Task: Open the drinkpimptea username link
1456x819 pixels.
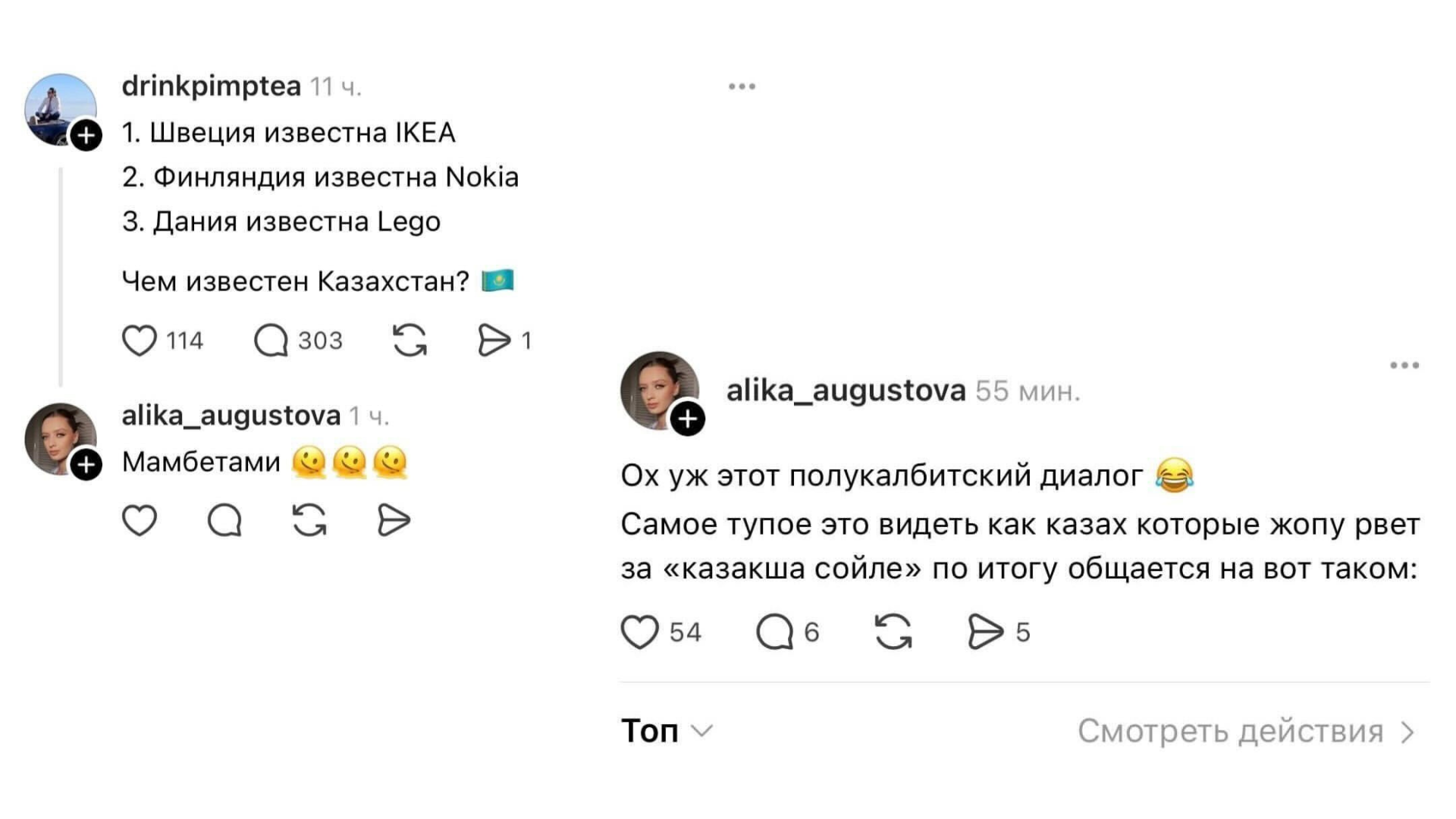Action: pyautogui.click(x=211, y=86)
